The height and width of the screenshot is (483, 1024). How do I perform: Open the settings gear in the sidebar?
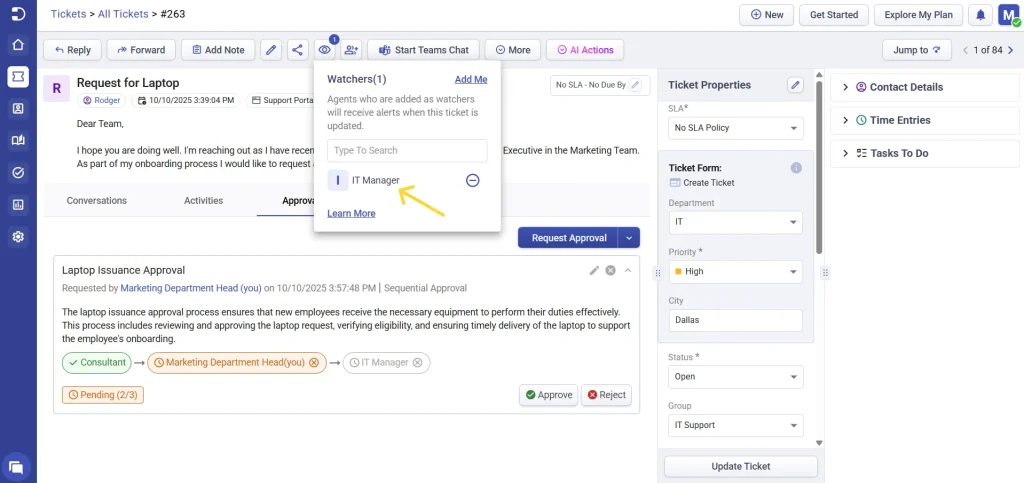coord(18,237)
